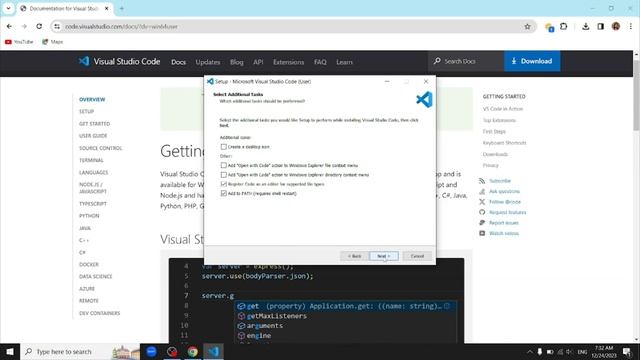The width and height of the screenshot is (640, 360).
Task: Select LANGUAGES in the docs sidebar
Action: pyautogui.click(x=93, y=172)
